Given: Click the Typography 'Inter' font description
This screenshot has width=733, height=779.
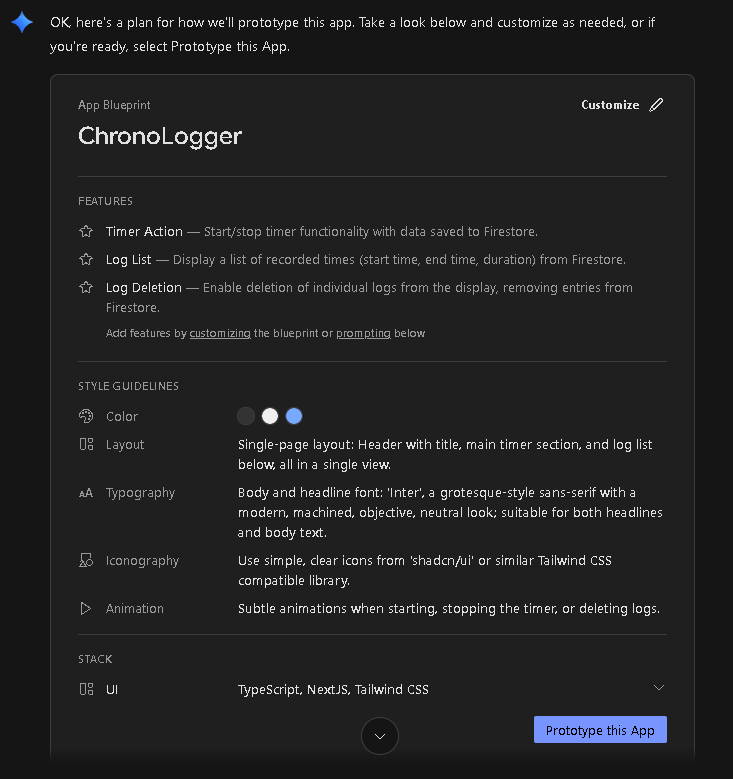Looking at the screenshot, I should click(450, 512).
